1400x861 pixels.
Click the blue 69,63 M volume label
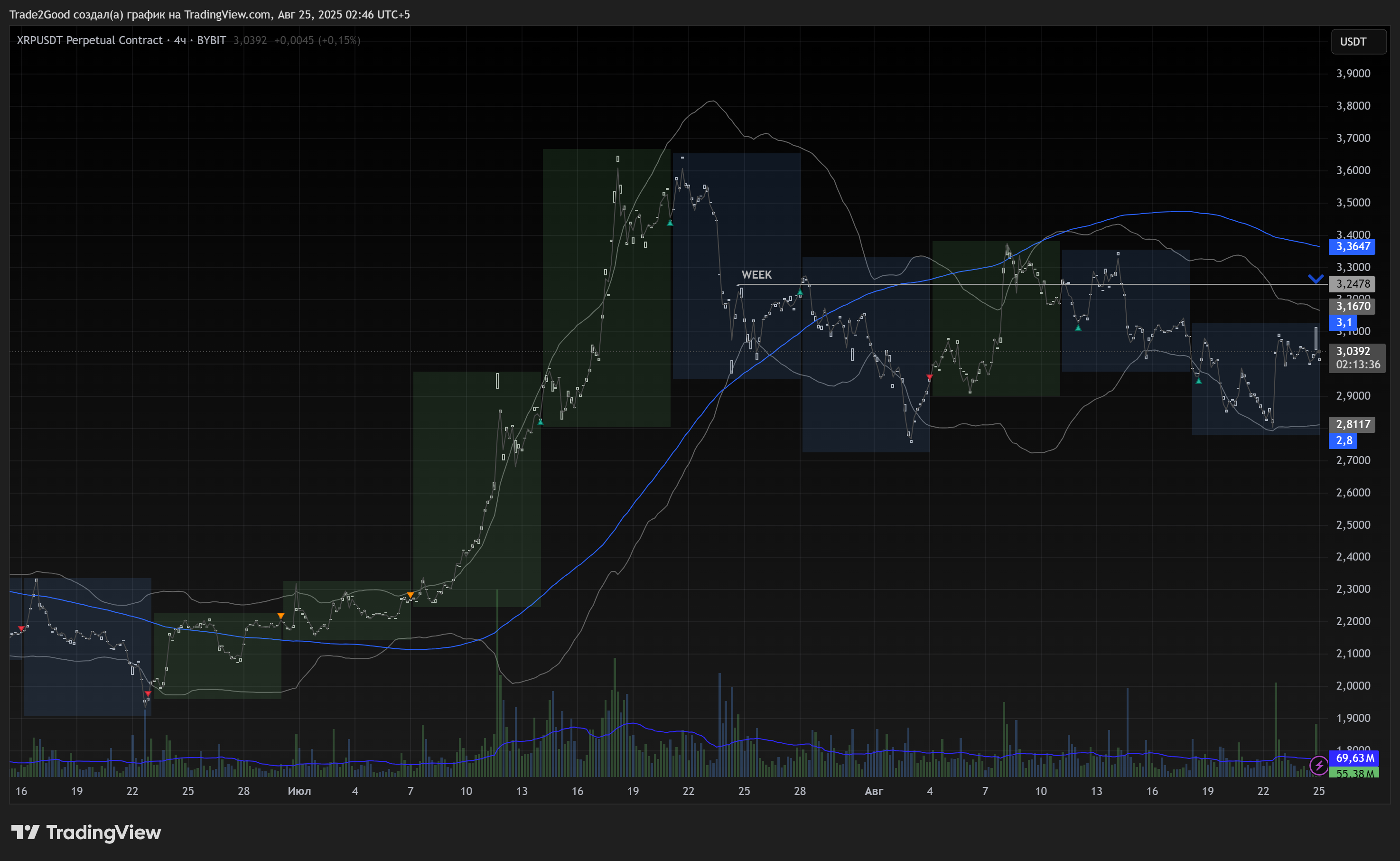[x=1354, y=758]
